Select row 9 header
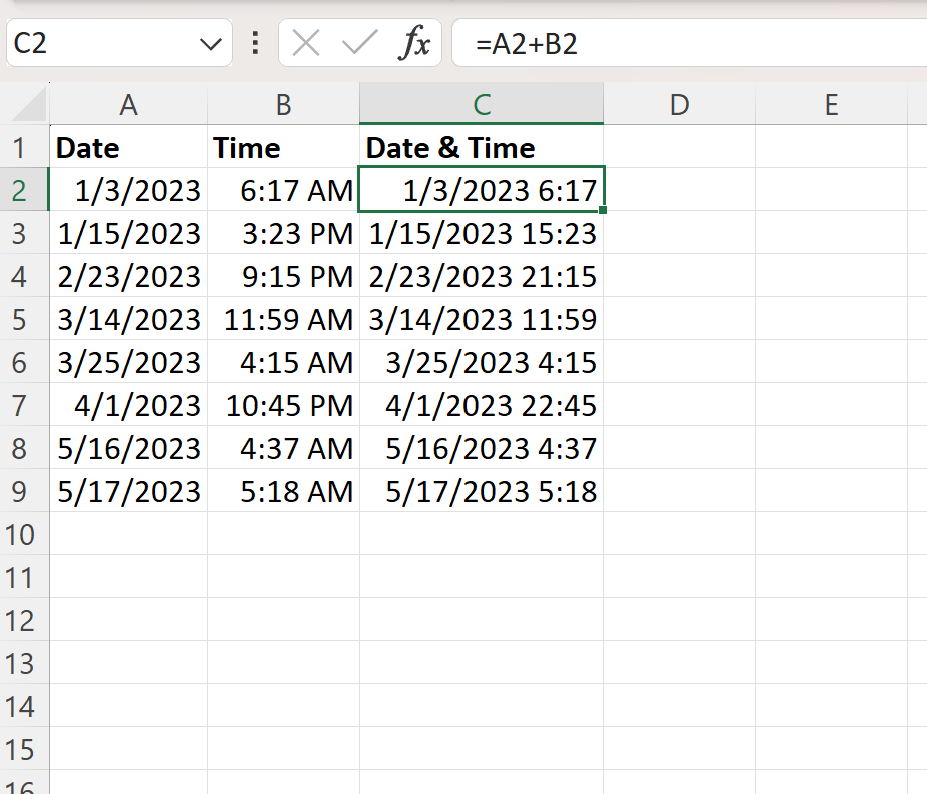The height and width of the screenshot is (794, 927). coord(24,491)
